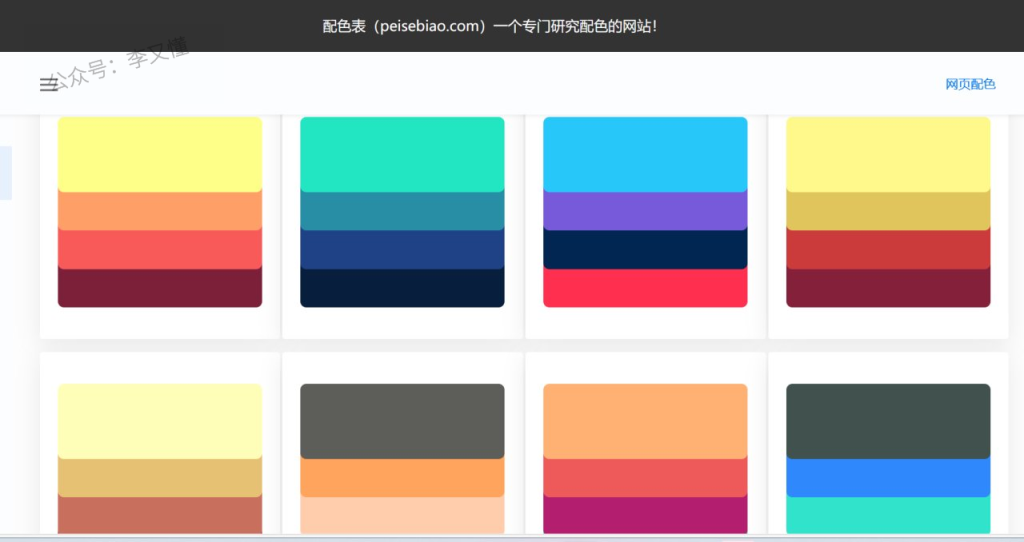Click the brick red stripe in the top-right palette
This screenshot has width=1024, height=542.
click(x=888, y=249)
